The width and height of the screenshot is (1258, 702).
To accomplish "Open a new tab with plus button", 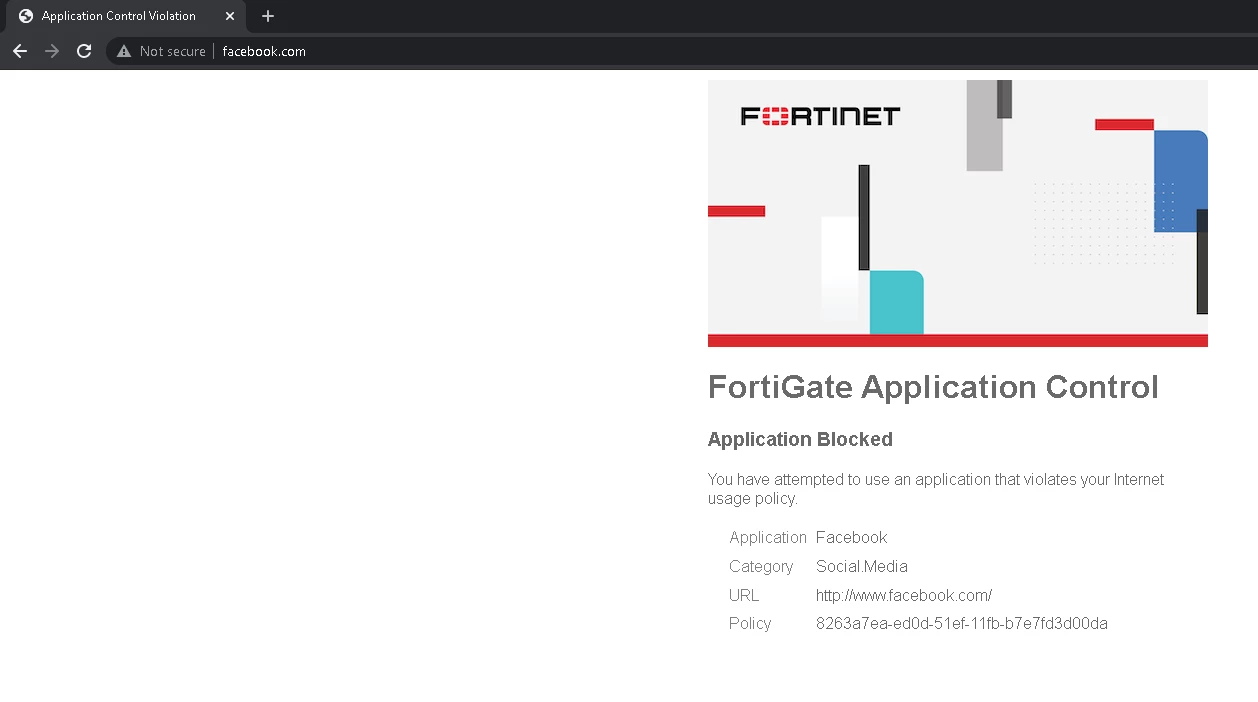I will [x=267, y=16].
